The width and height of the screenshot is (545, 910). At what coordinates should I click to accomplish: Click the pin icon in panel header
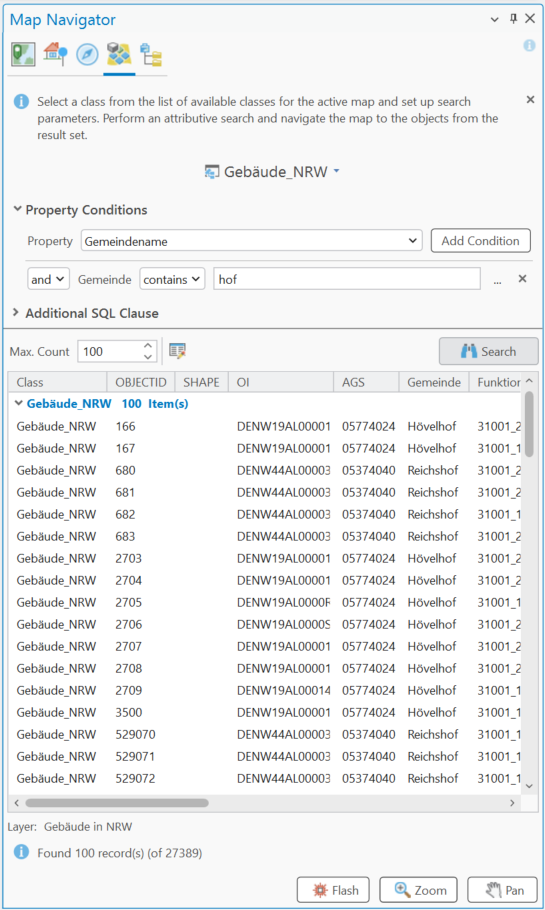513,19
